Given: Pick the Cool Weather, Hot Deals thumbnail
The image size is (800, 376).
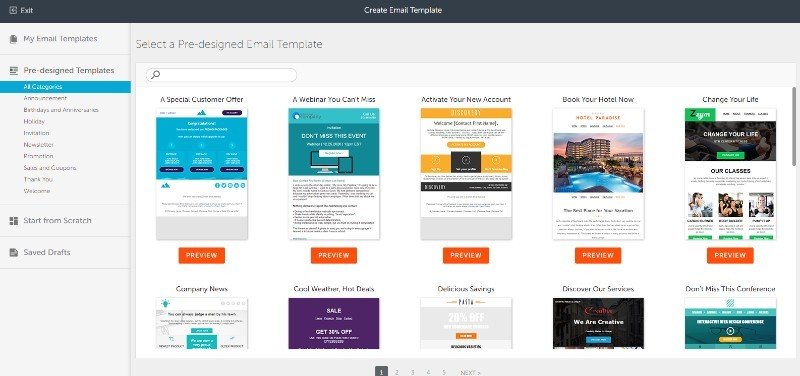Looking at the screenshot, I should point(334,323).
